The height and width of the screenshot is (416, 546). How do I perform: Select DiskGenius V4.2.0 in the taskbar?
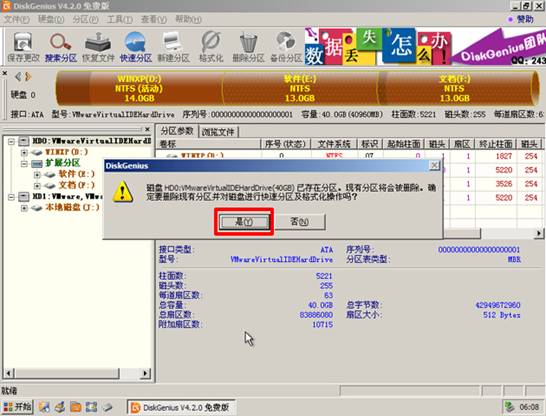coord(181,407)
